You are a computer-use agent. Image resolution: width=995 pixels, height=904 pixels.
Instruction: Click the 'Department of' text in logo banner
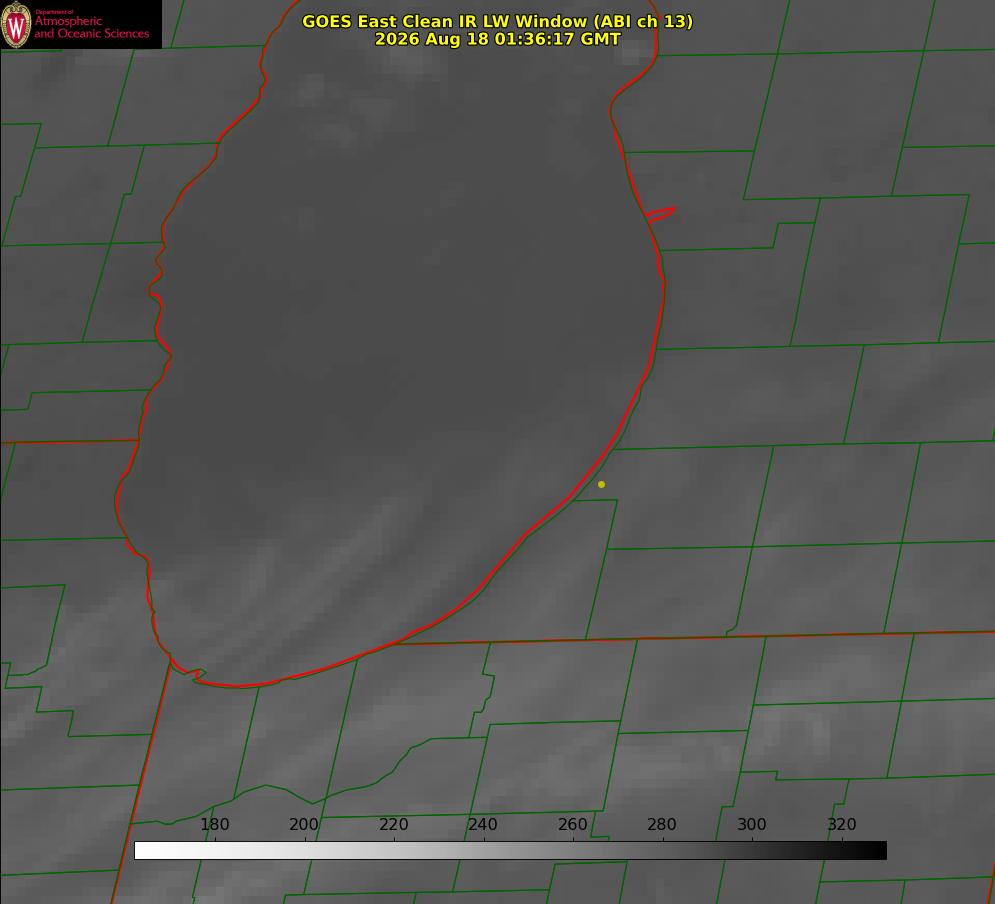click(54, 12)
